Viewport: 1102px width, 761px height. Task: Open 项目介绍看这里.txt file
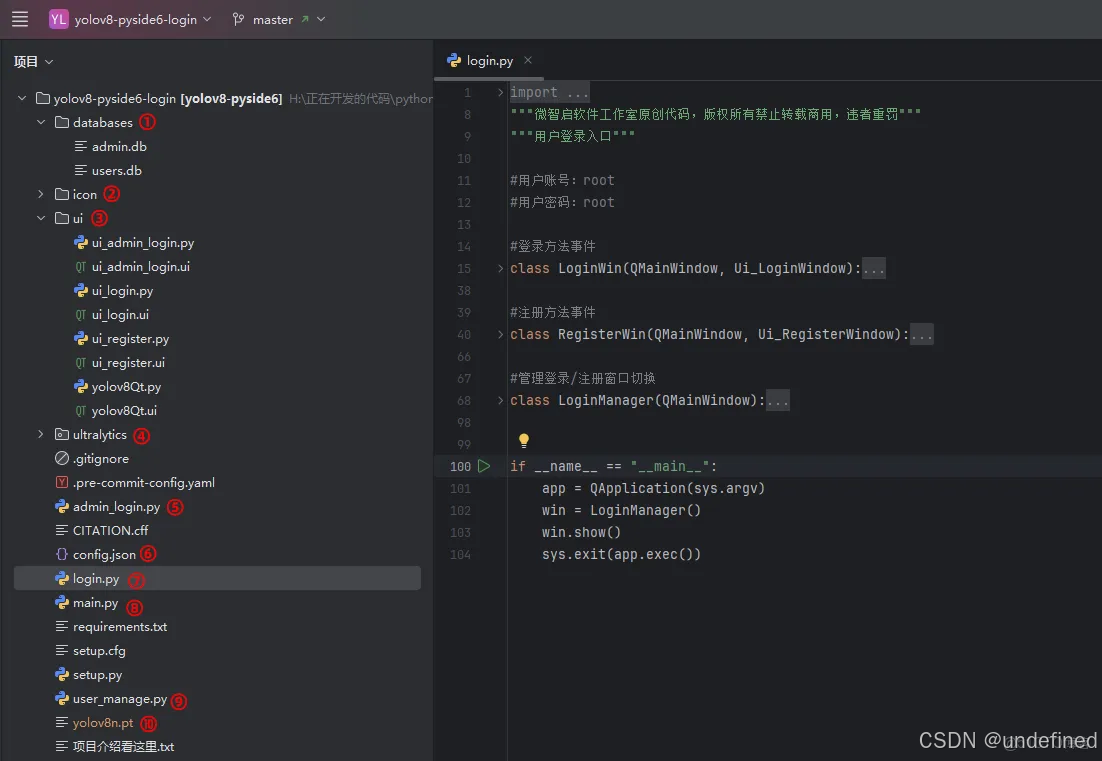(x=123, y=746)
